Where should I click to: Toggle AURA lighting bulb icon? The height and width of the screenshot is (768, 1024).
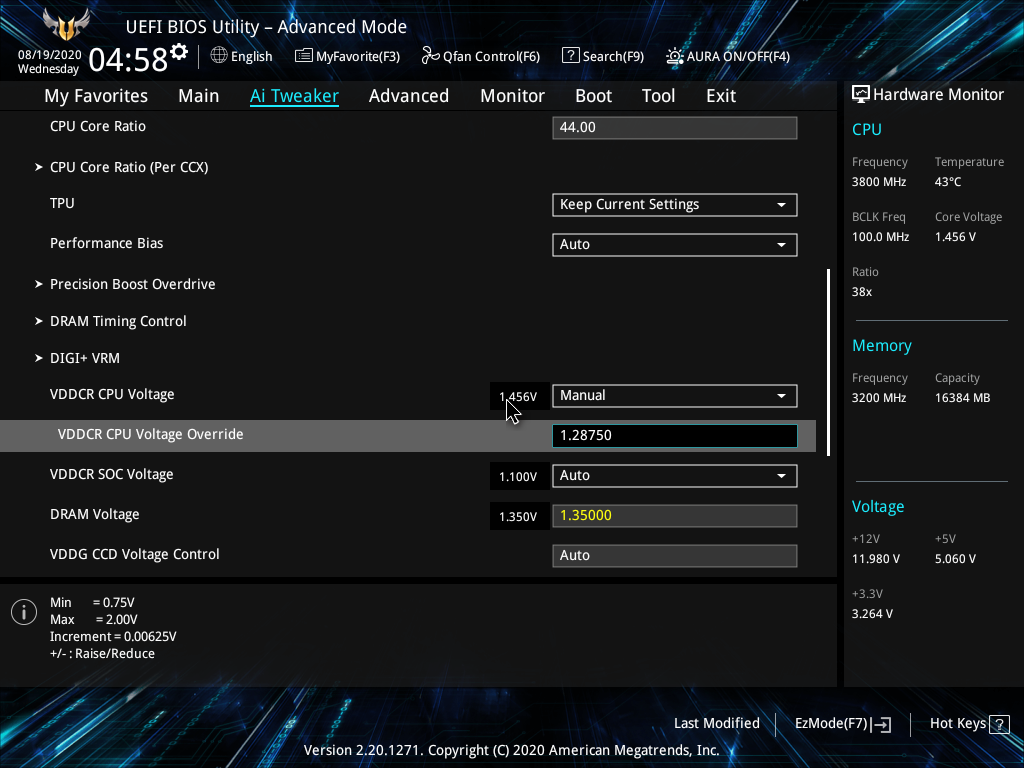click(675, 56)
